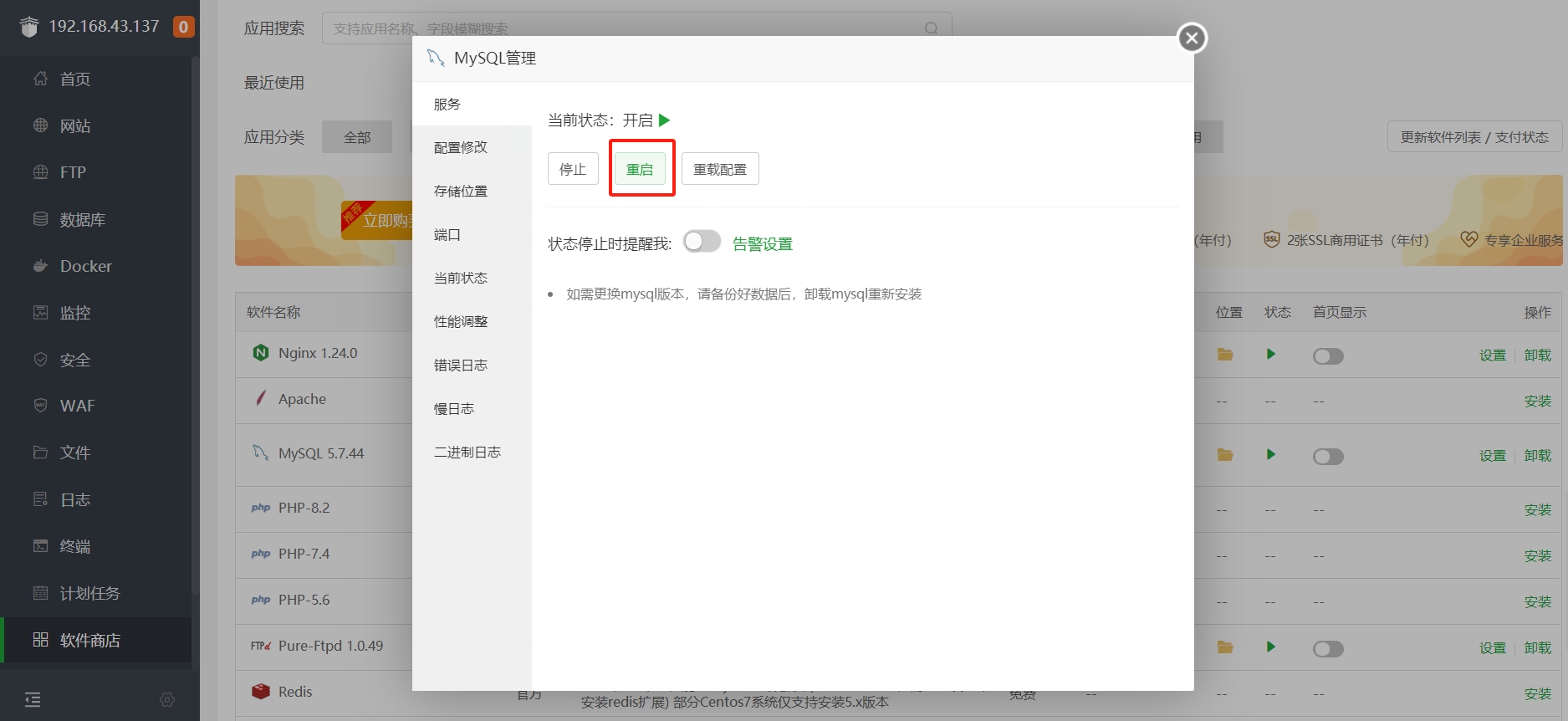Click the search magnifier icon
This screenshot has height=721, width=1568.
pyautogui.click(x=931, y=28)
